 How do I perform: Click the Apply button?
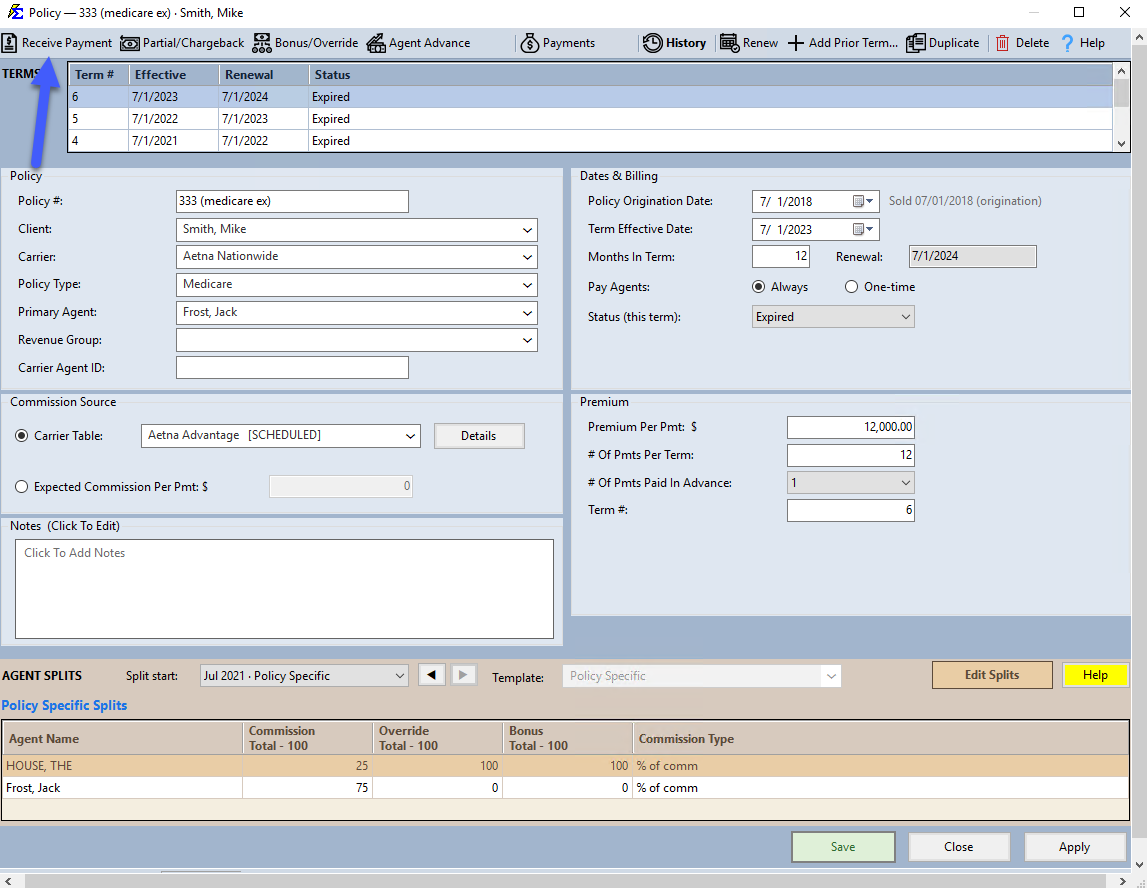pyautogui.click(x=1075, y=847)
